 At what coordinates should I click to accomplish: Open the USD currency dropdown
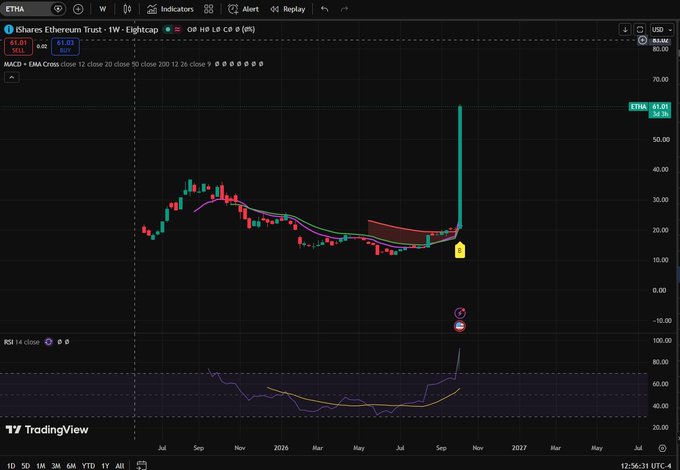662,29
